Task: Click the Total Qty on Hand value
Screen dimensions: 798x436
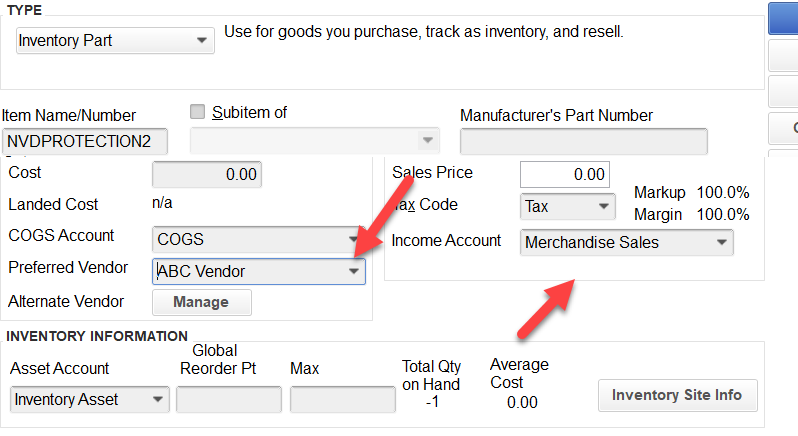Action: click(432, 402)
